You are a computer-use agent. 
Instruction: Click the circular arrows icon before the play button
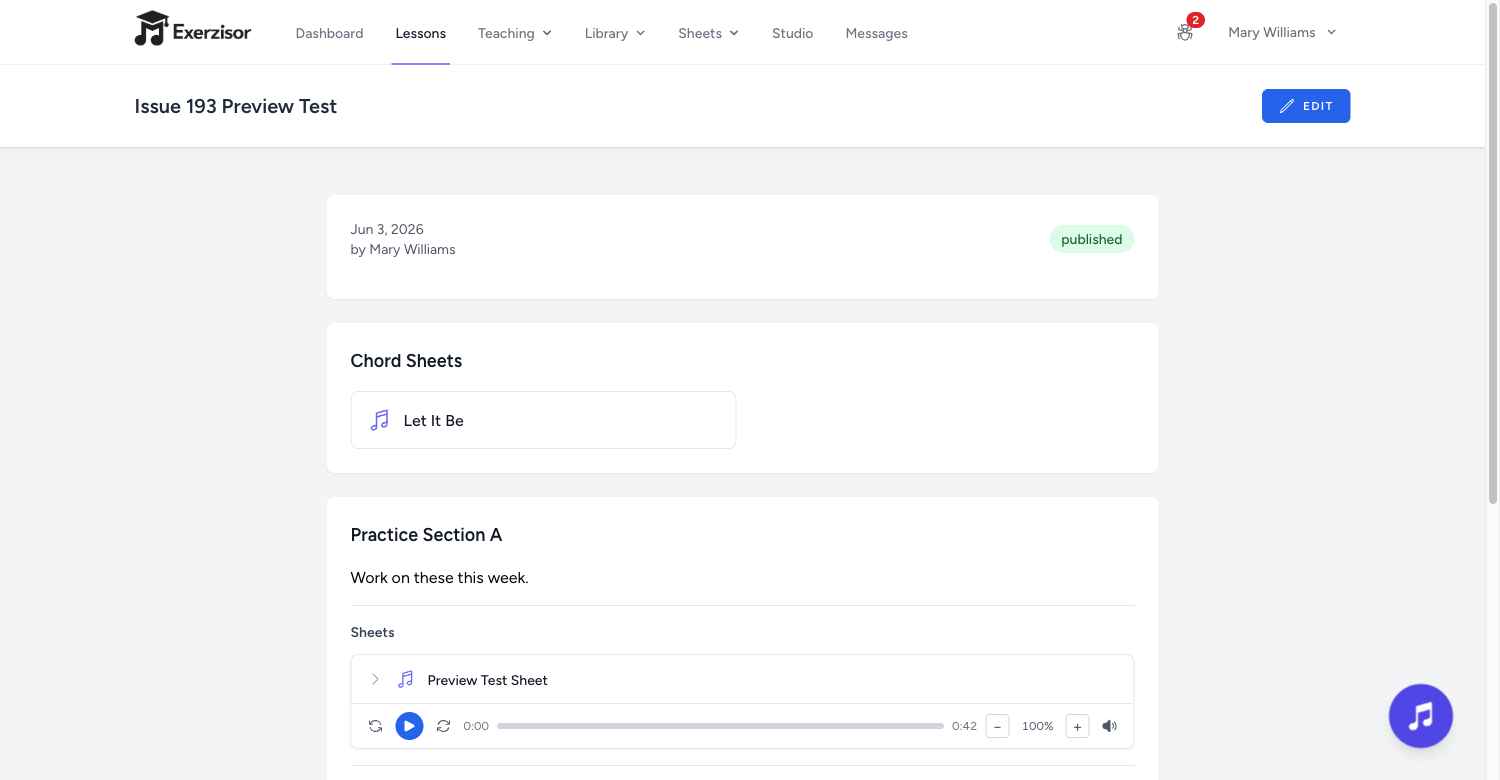[x=375, y=726]
